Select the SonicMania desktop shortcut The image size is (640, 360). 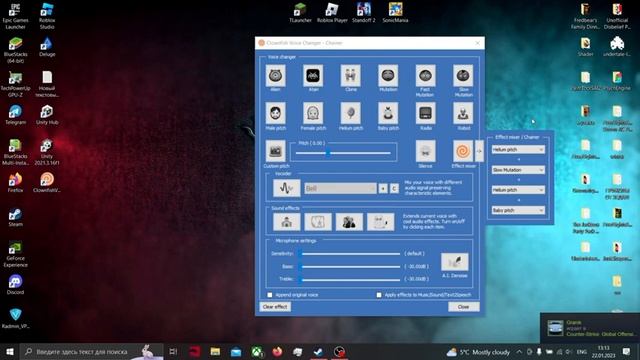point(395,13)
